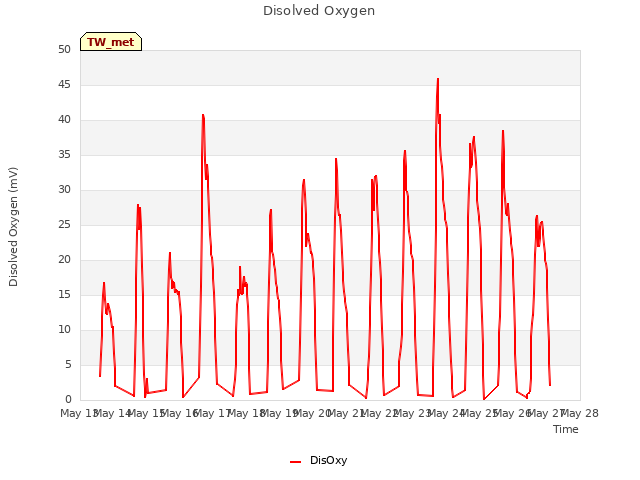Click the y-axis value 45

point(64,84)
